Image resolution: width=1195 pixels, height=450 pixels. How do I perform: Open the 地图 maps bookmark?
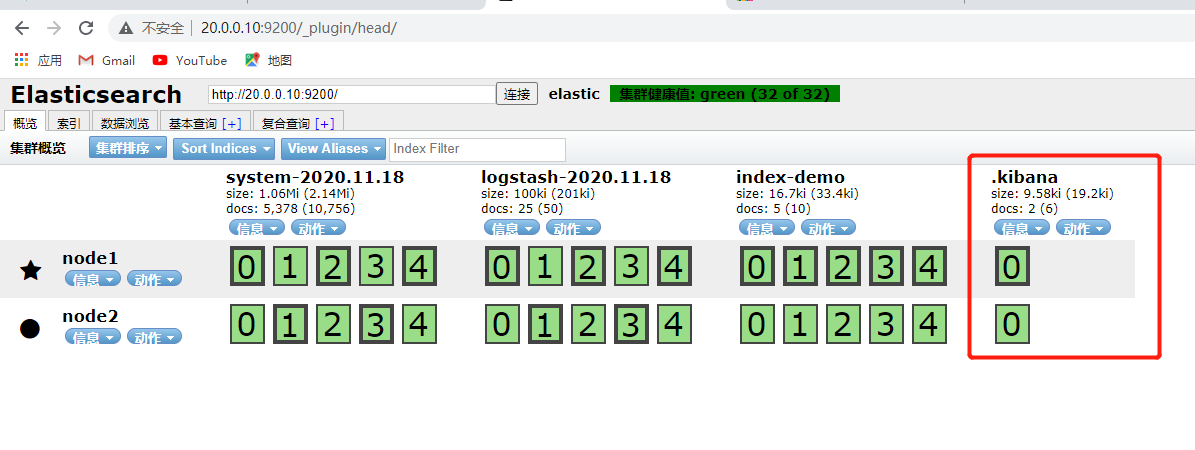tap(268, 60)
